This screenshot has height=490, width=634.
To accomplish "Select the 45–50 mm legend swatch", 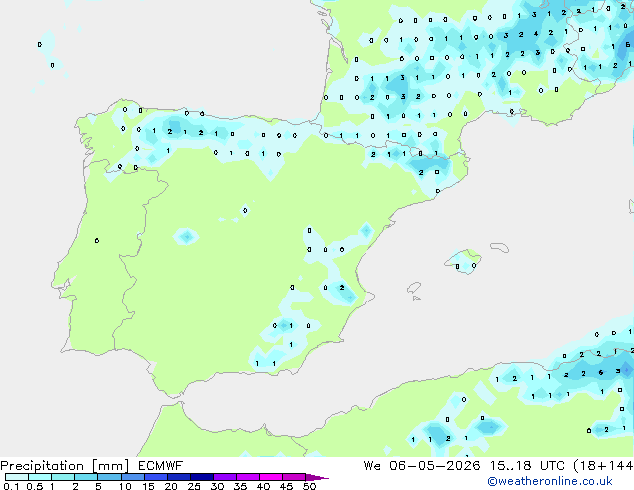I will (x=294, y=477).
